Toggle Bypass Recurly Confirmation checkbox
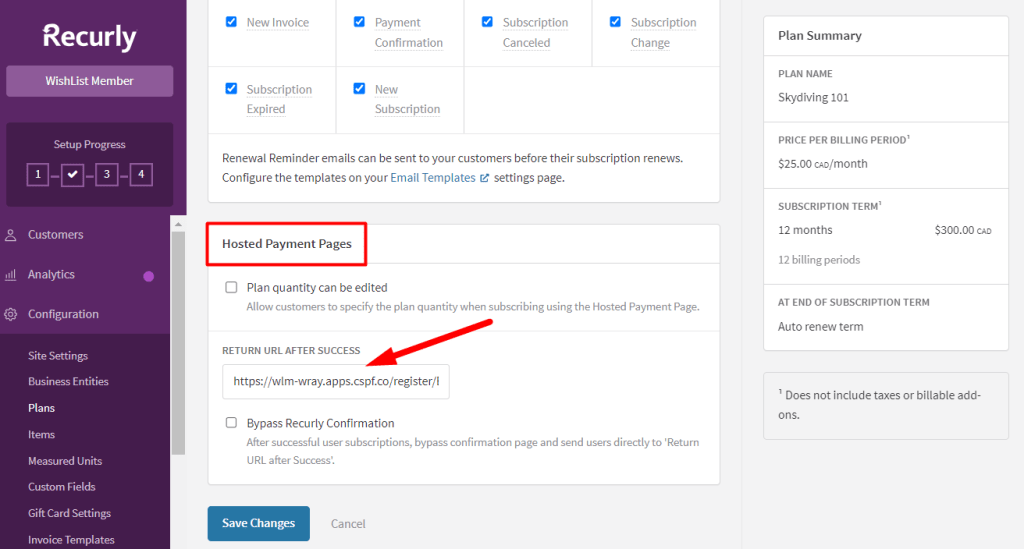The height and width of the screenshot is (549, 1024). [x=231, y=423]
